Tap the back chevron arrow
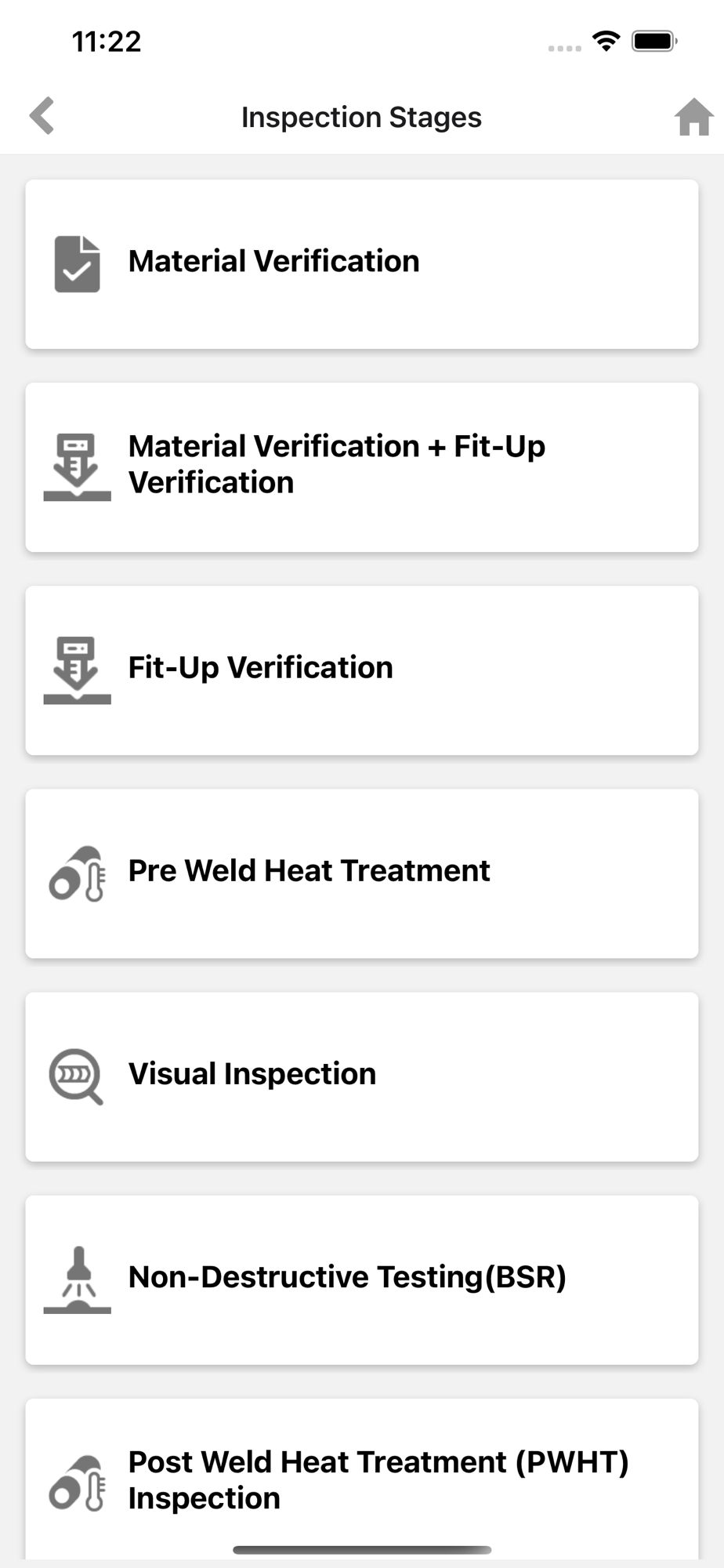This screenshot has width=724, height=1568. (42, 116)
